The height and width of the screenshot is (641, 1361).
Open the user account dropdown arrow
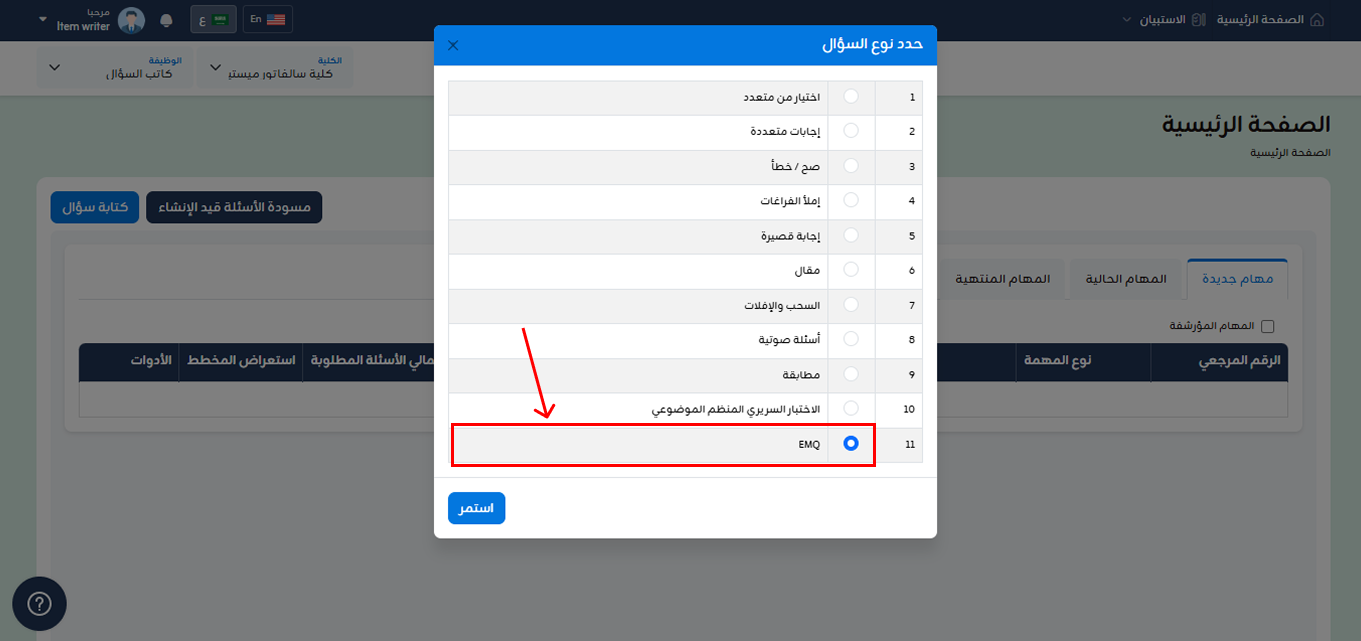coord(42,19)
